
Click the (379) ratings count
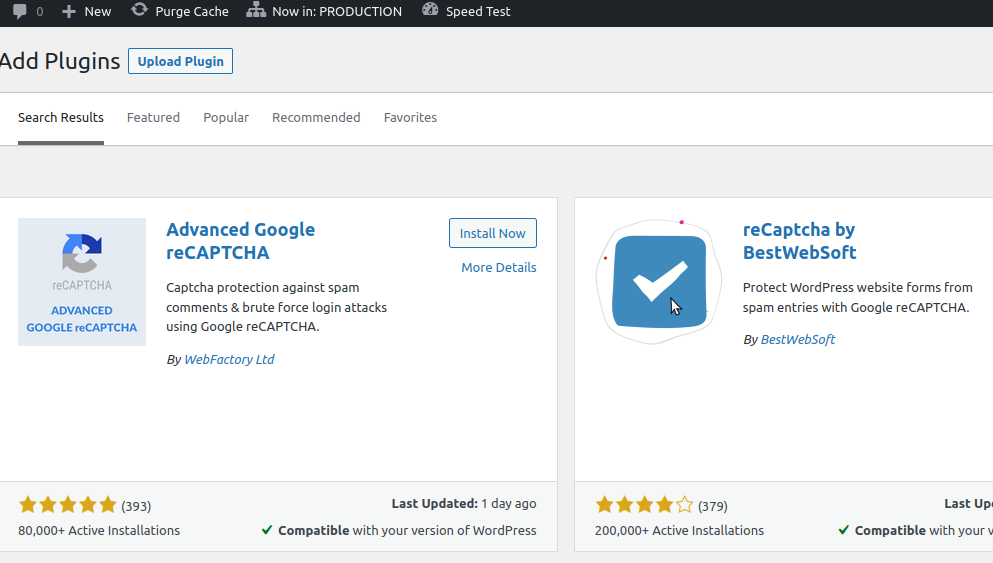712,506
